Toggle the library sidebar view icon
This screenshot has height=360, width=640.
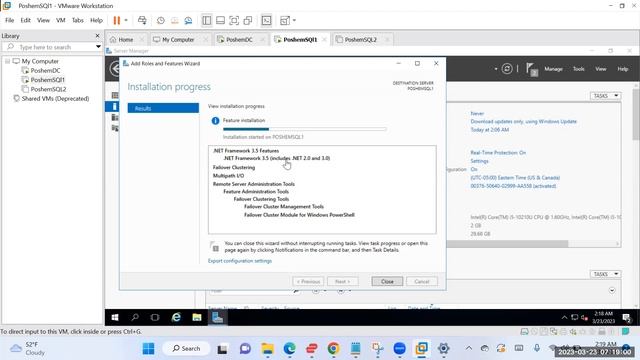point(207,20)
